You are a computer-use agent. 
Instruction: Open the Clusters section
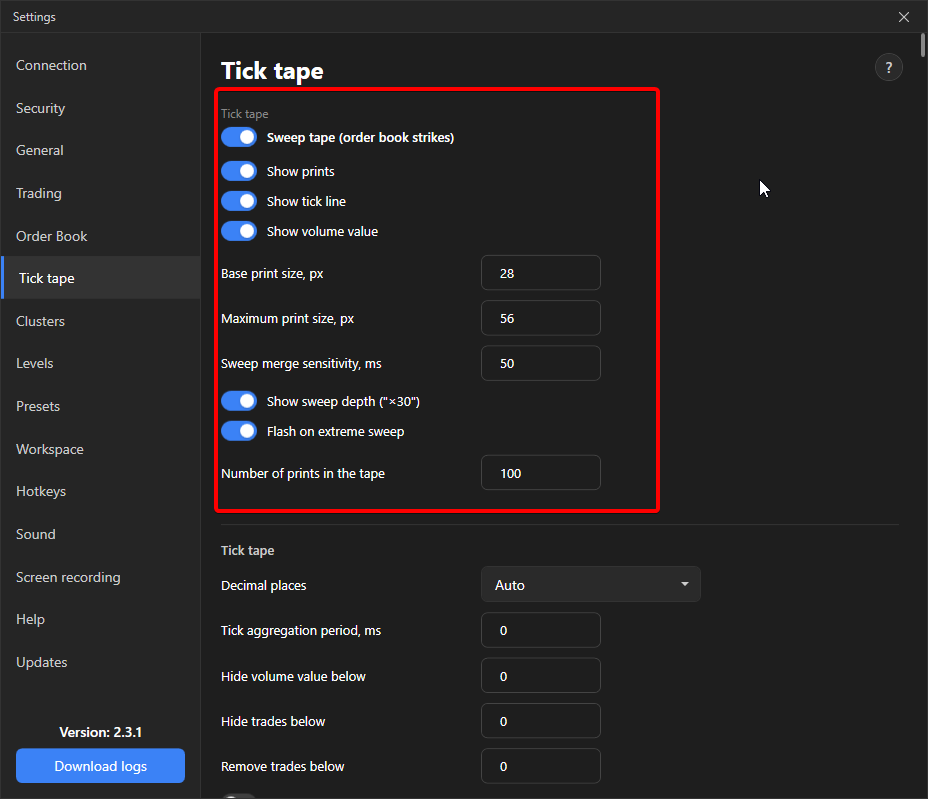tap(101, 321)
